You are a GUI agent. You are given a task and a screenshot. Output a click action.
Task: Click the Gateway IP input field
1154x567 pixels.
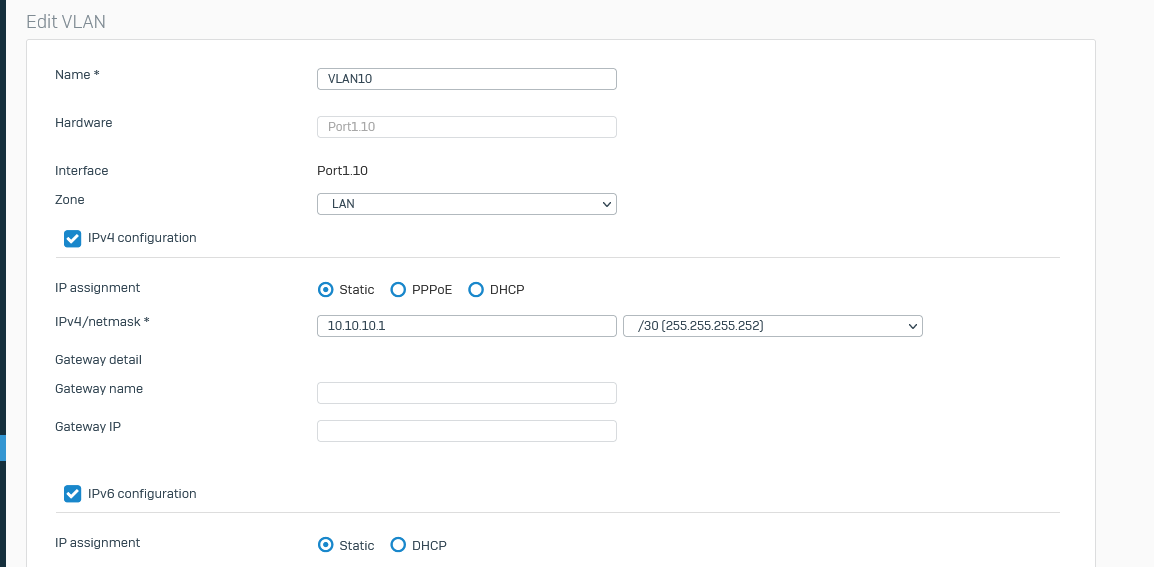(467, 431)
